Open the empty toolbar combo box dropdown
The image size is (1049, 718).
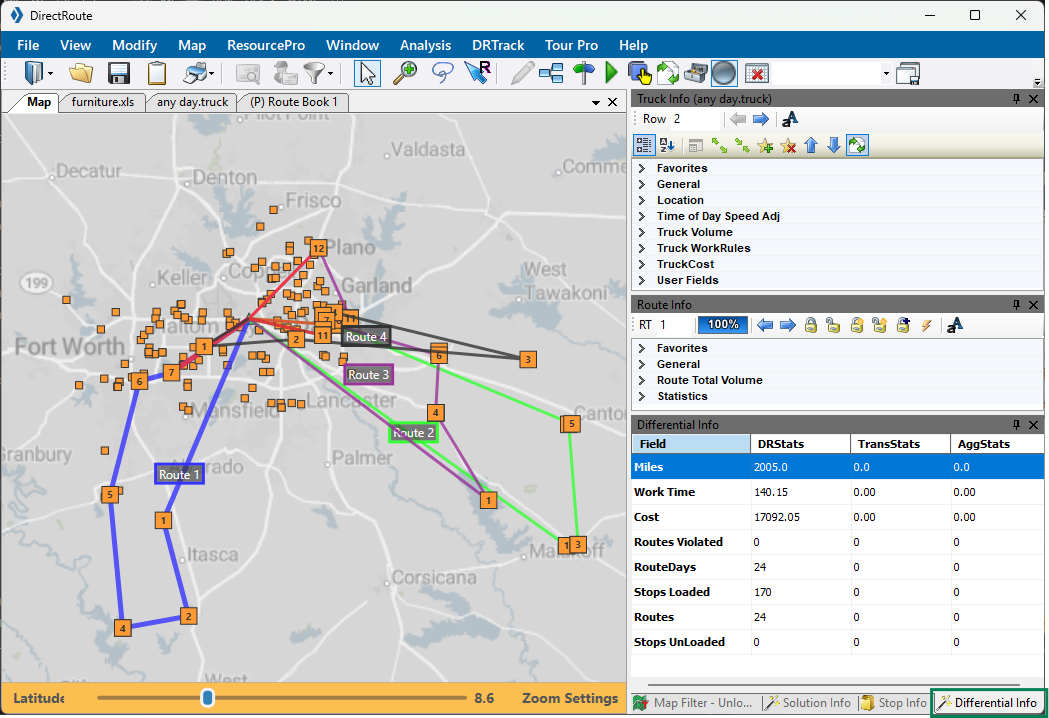pyautogui.click(x=886, y=74)
